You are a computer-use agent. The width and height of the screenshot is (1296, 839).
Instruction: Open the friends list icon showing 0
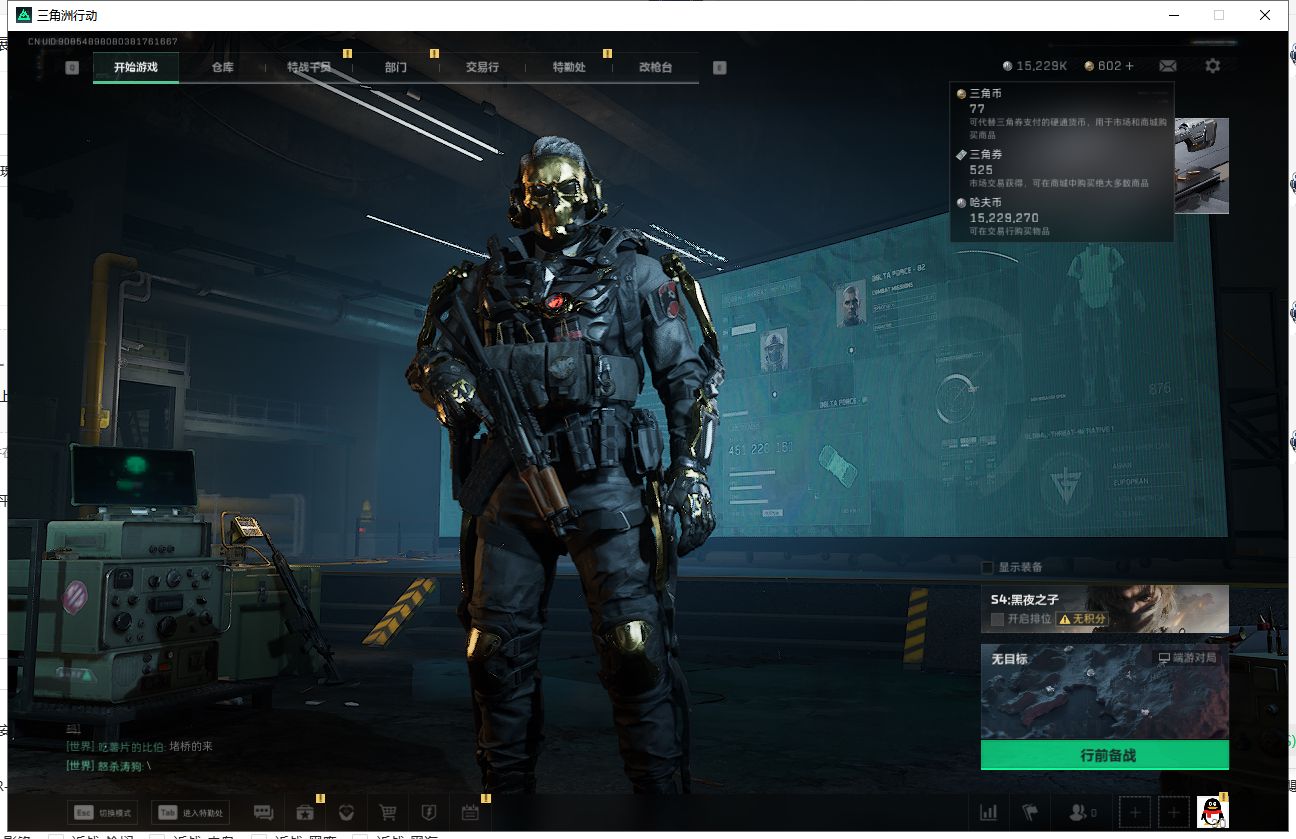tap(1083, 813)
